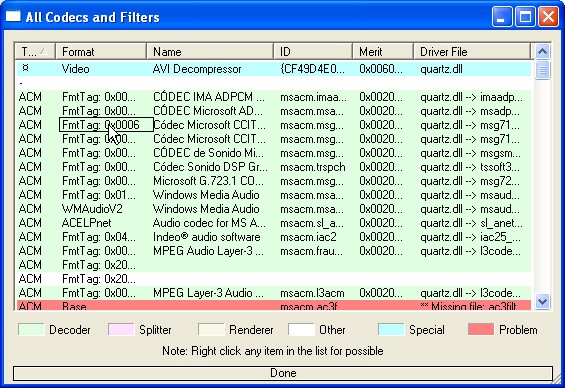Sort list by the ID column header

[x=313, y=52]
